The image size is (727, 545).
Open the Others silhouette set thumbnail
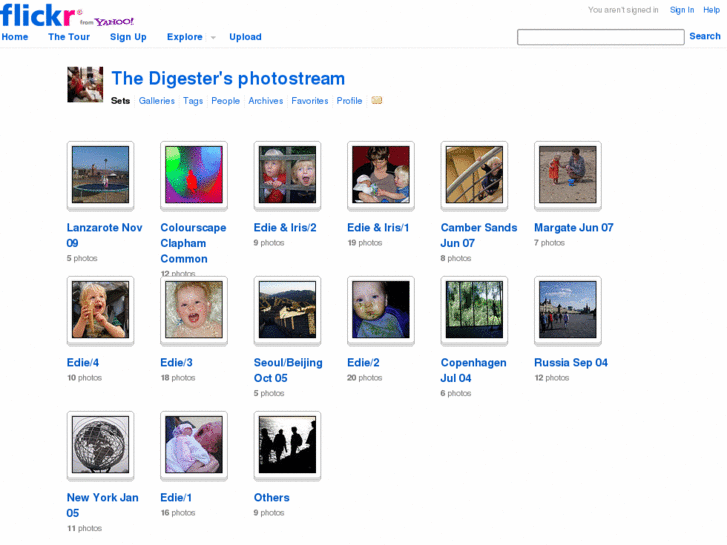(287, 445)
